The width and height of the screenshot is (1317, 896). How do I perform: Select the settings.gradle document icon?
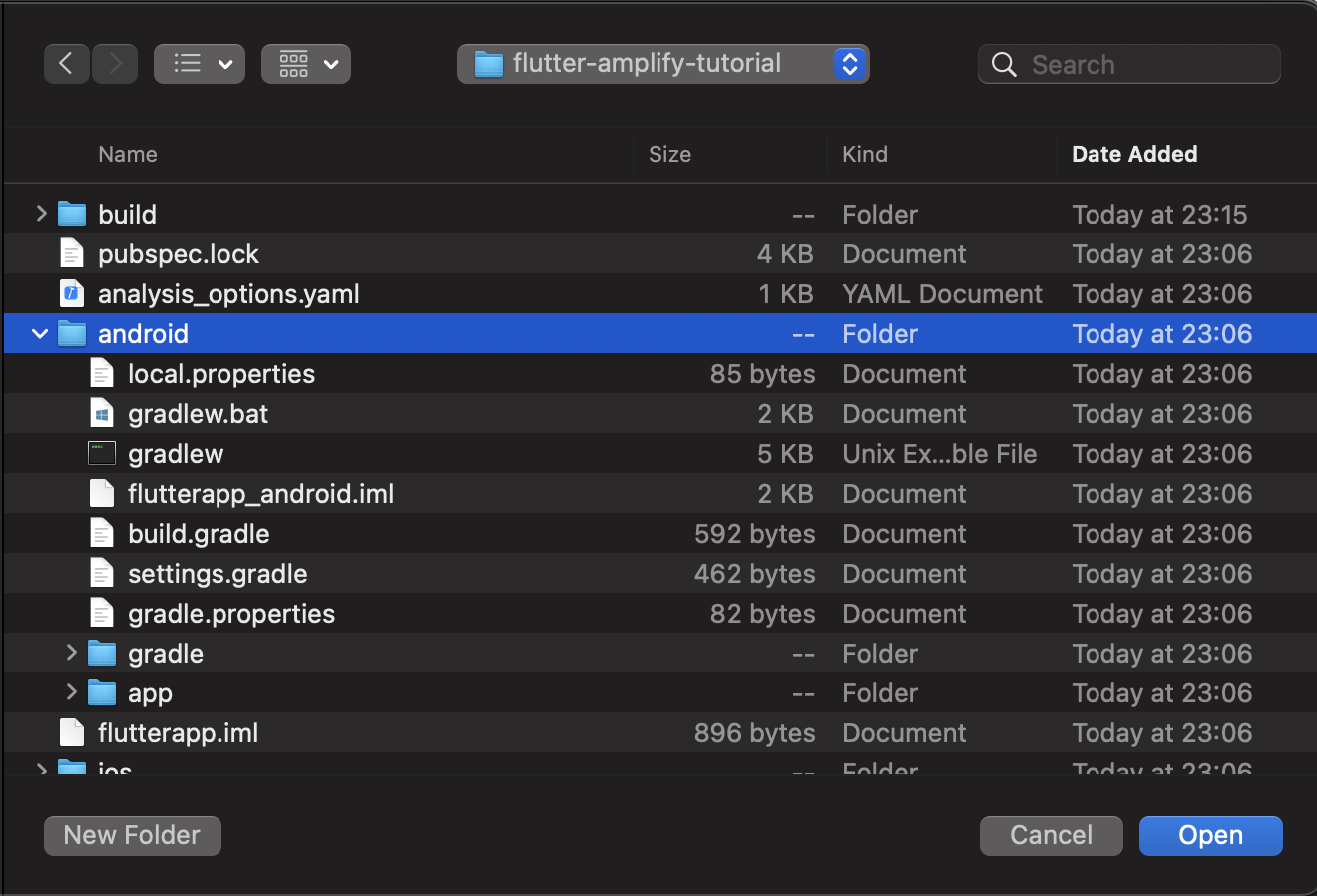point(102,573)
